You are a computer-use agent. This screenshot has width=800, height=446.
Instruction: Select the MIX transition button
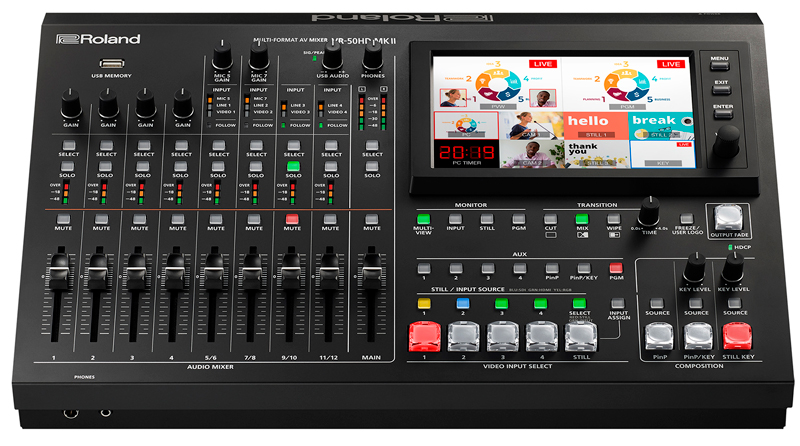(x=582, y=219)
